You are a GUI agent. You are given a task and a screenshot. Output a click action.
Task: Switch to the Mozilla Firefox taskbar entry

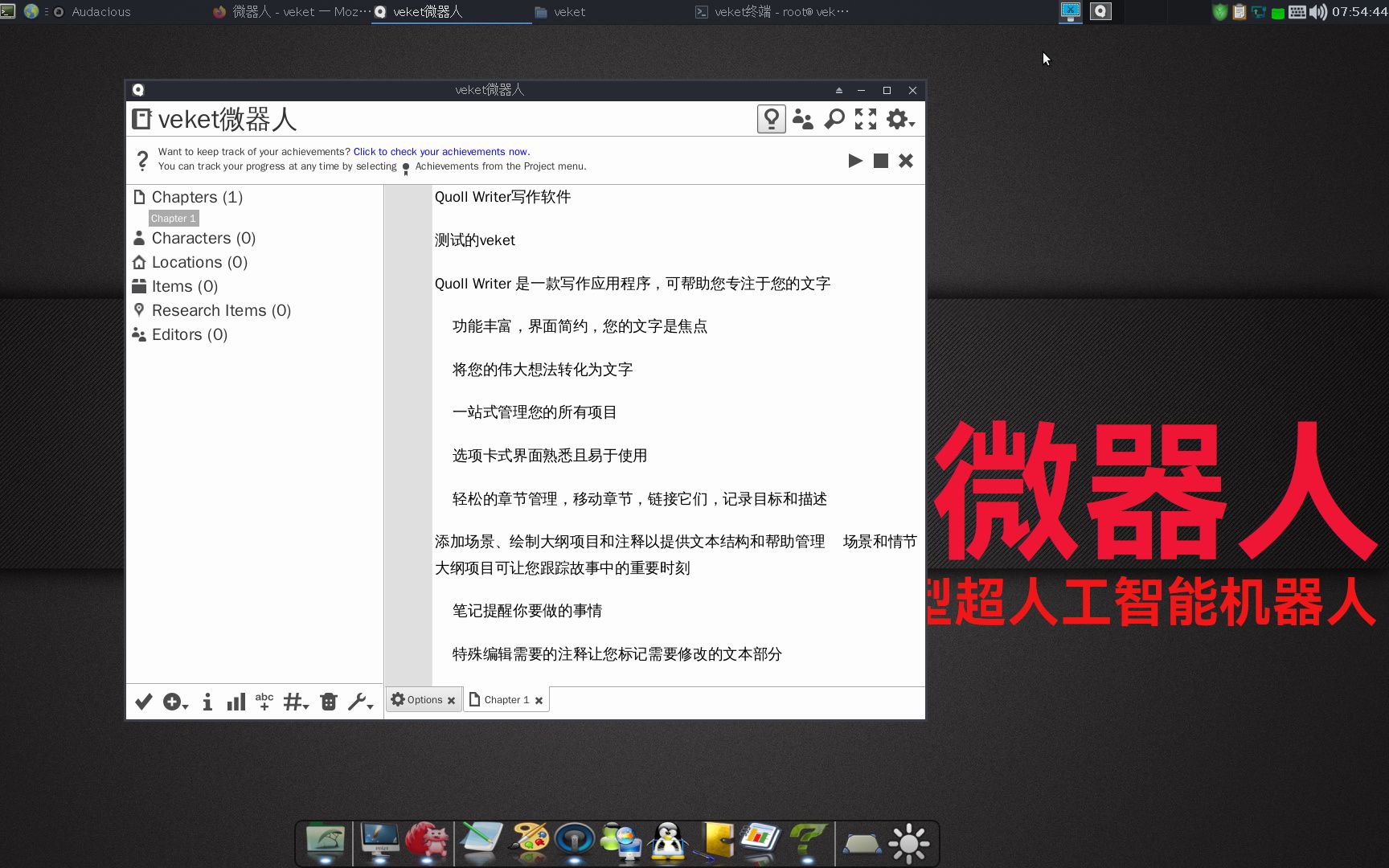291,12
